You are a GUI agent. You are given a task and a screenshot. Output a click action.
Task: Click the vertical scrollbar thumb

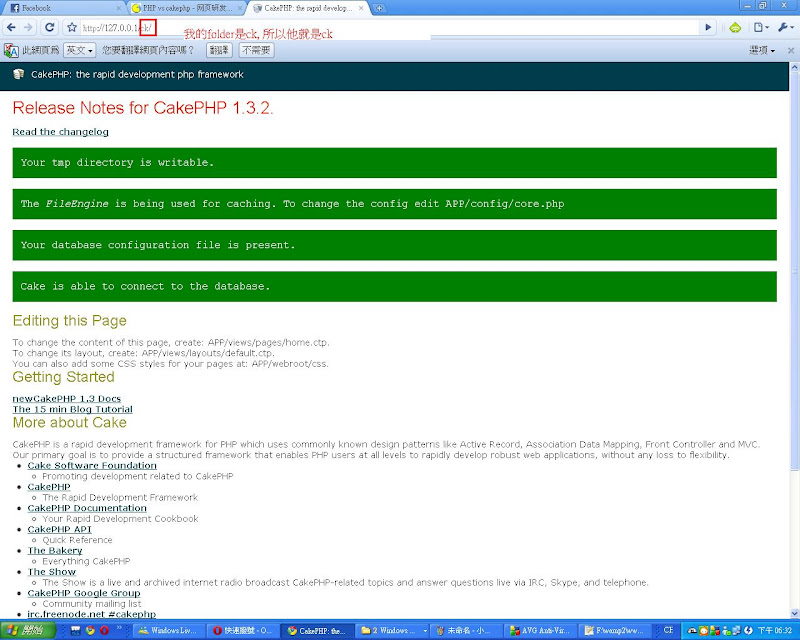pos(794,270)
